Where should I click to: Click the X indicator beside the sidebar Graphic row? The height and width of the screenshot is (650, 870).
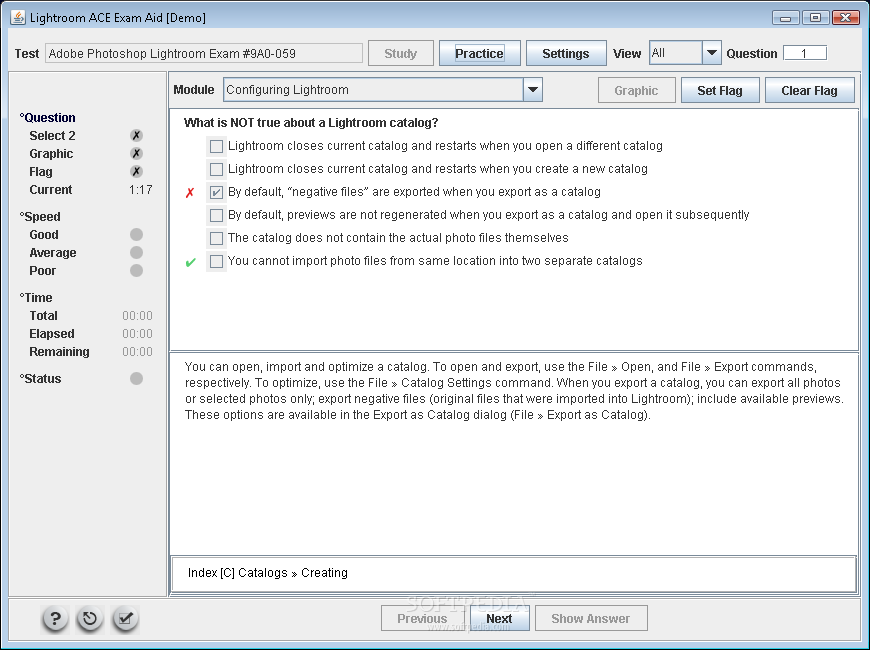point(136,154)
